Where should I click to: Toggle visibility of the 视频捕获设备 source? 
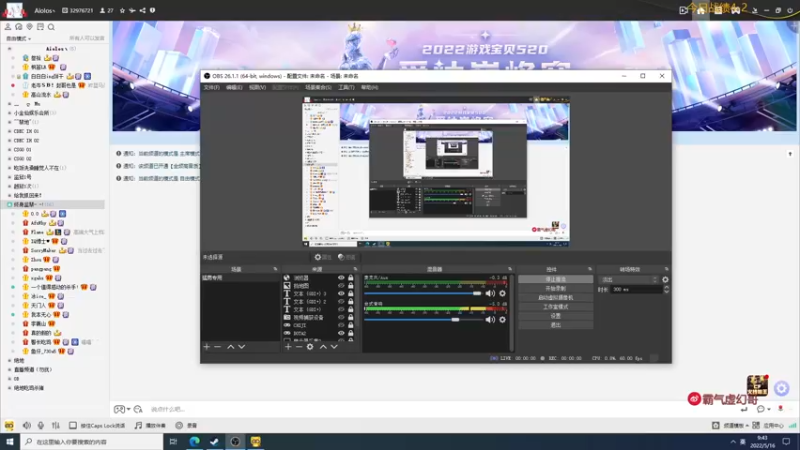341,317
